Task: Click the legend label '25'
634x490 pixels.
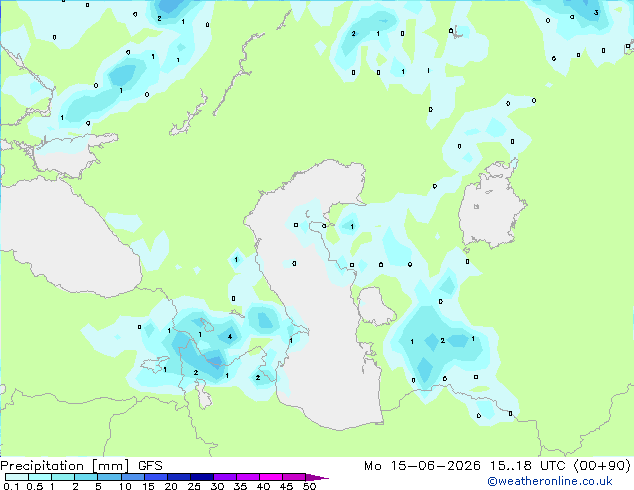Action: (194, 486)
